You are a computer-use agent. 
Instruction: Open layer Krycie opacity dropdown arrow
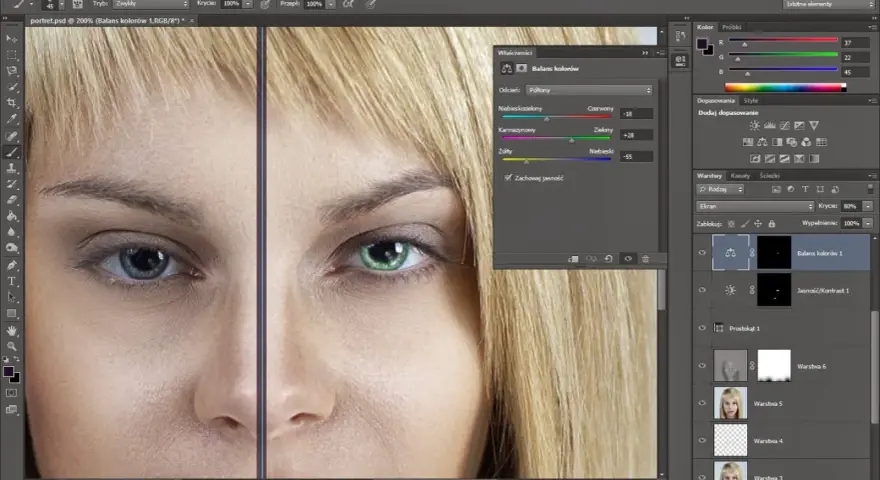tap(868, 206)
